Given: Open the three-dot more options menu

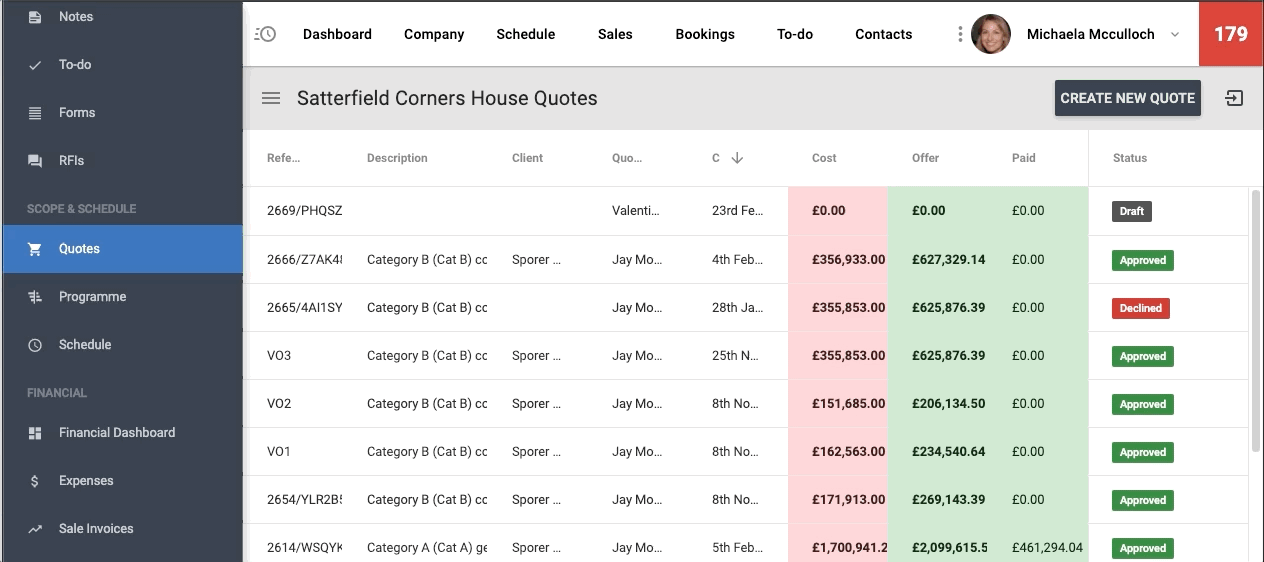Looking at the screenshot, I should pyautogui.click(x=960, y=34).
